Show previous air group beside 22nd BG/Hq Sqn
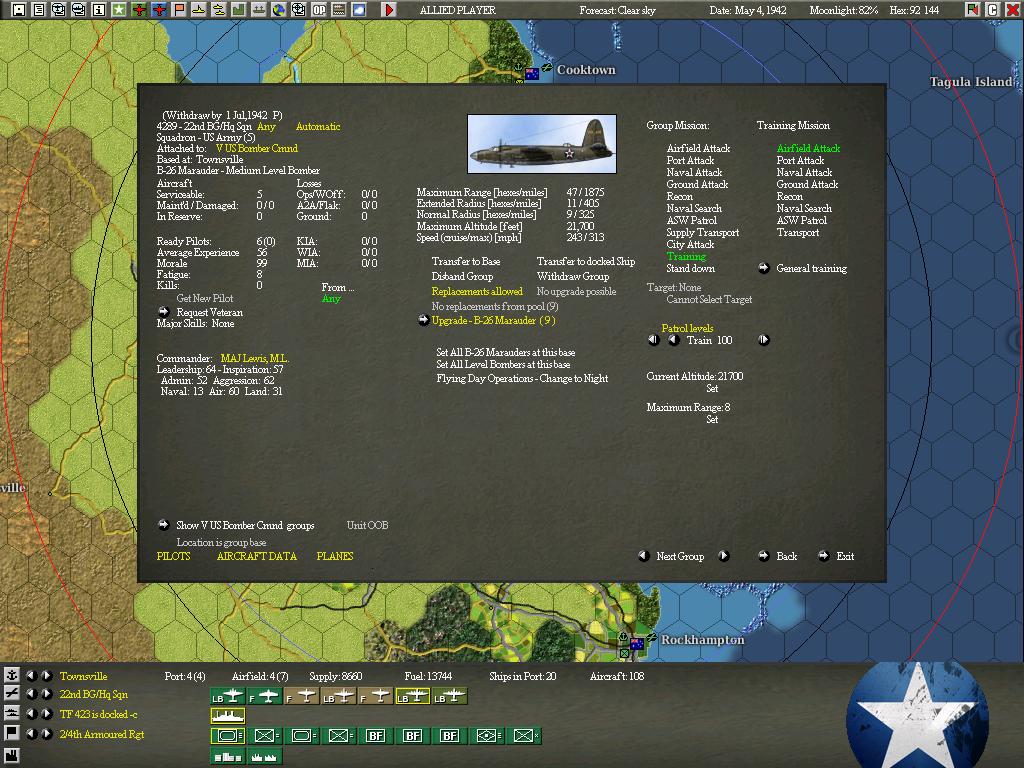The width and height of the screenshot is (1024, 768). coord(31,694)
